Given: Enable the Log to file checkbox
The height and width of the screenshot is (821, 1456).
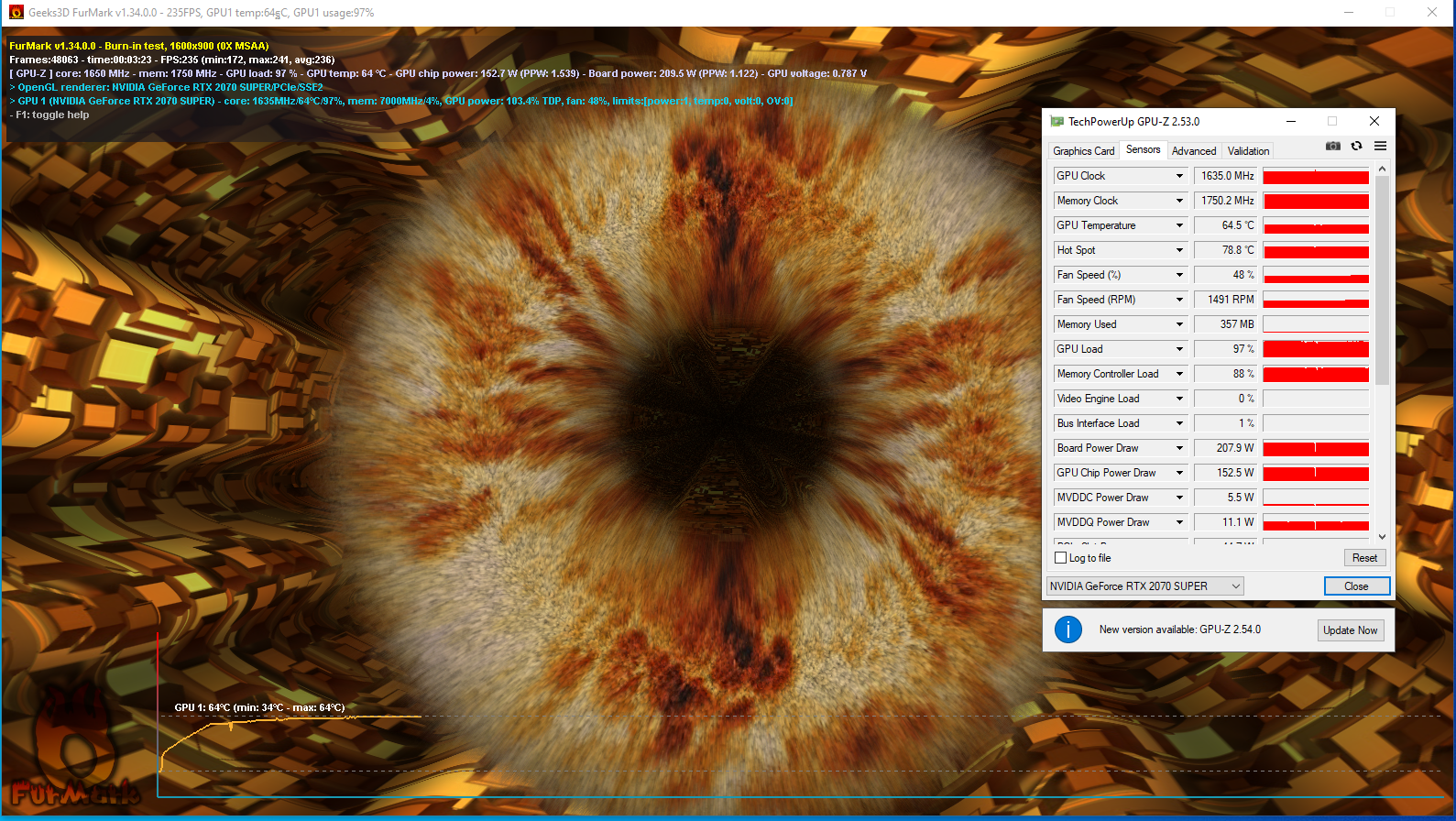Looking at the screenshot, I should [x=1061, y=558].
